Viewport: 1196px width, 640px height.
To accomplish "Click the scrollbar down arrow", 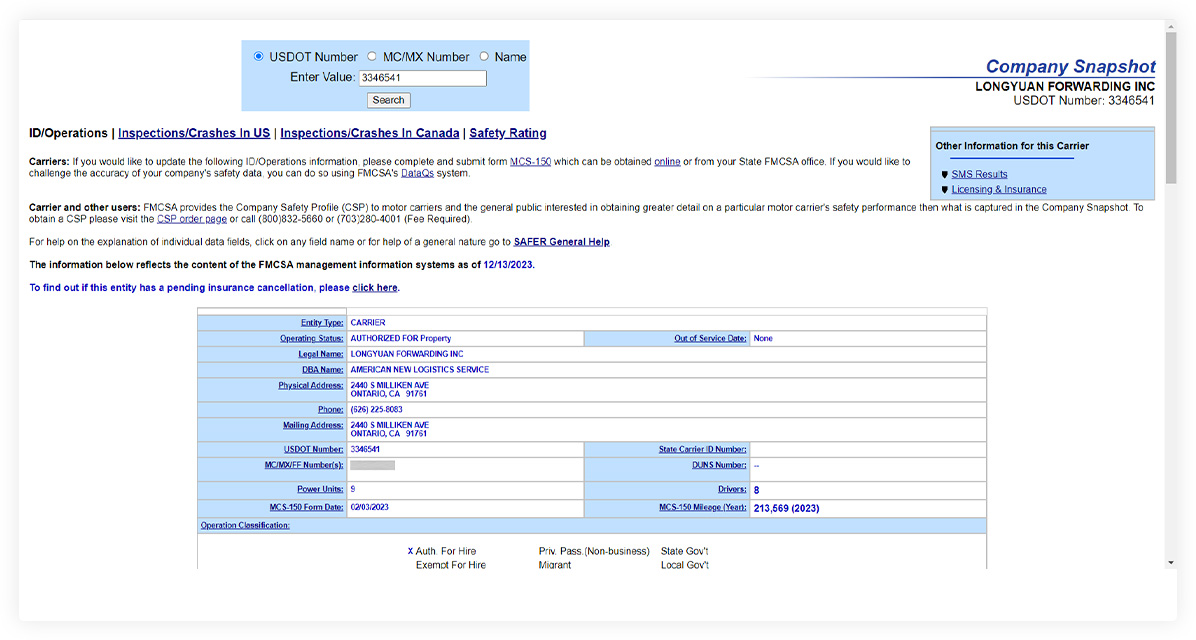I will (x=1171, y=563).
